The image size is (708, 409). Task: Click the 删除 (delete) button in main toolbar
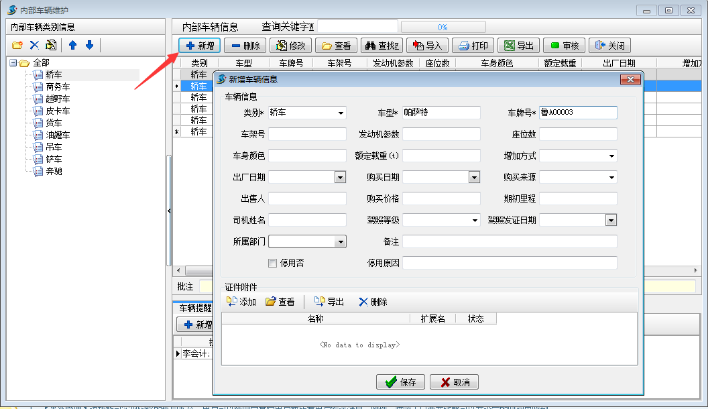[x=245, y=46]
